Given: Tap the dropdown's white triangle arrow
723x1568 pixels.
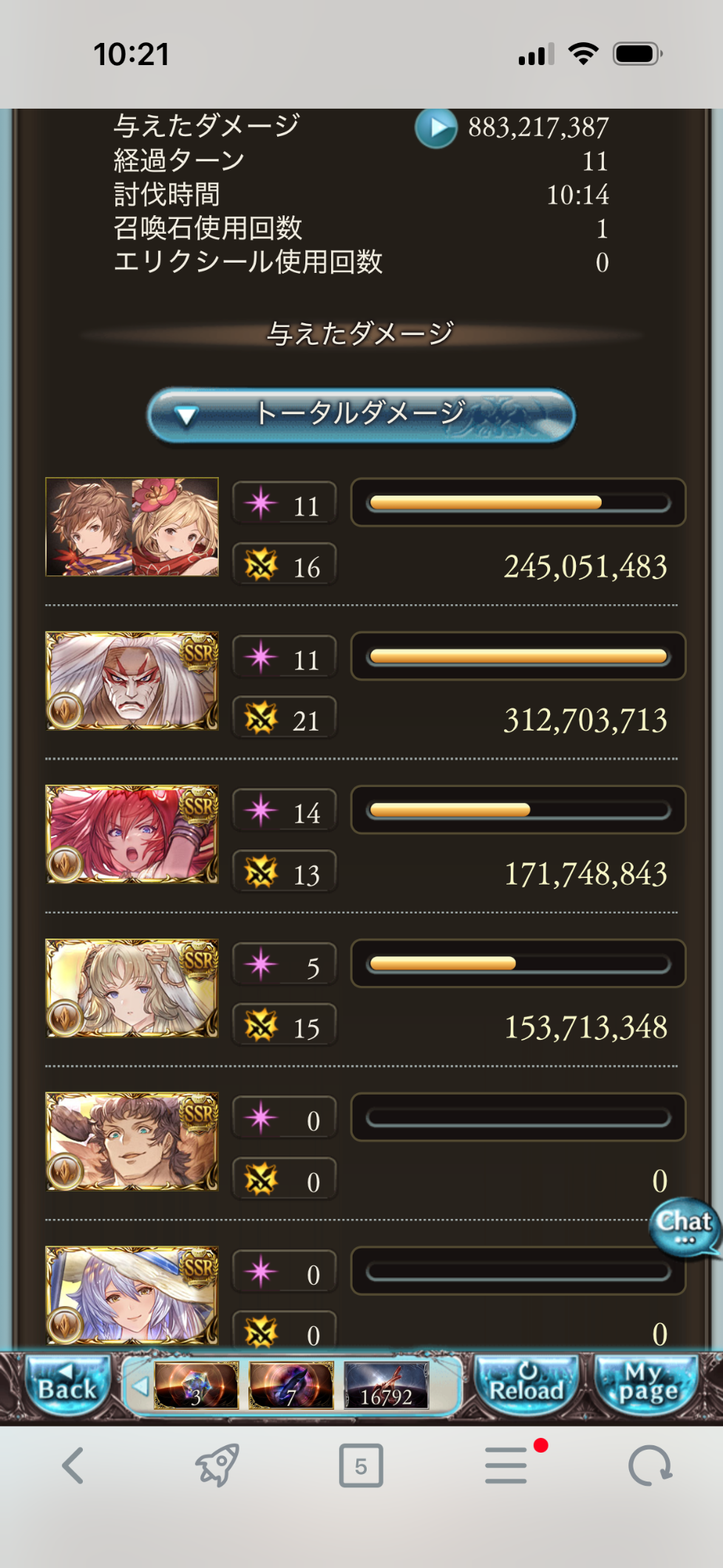Looking at the screenshot, I should coord(186,416).
